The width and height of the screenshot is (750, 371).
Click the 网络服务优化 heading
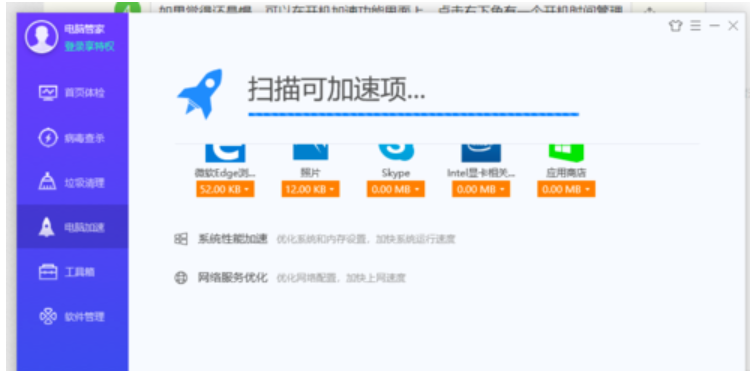pyautogui.click(x=232, y=277)
